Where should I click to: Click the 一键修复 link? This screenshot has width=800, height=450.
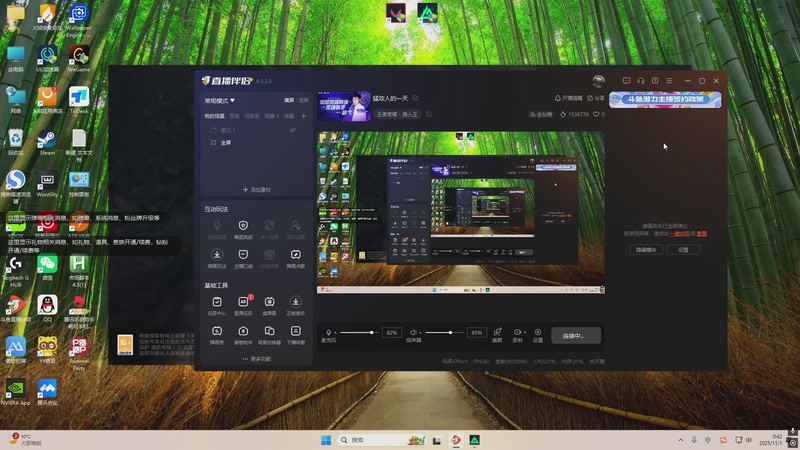[x=679, y=234]
